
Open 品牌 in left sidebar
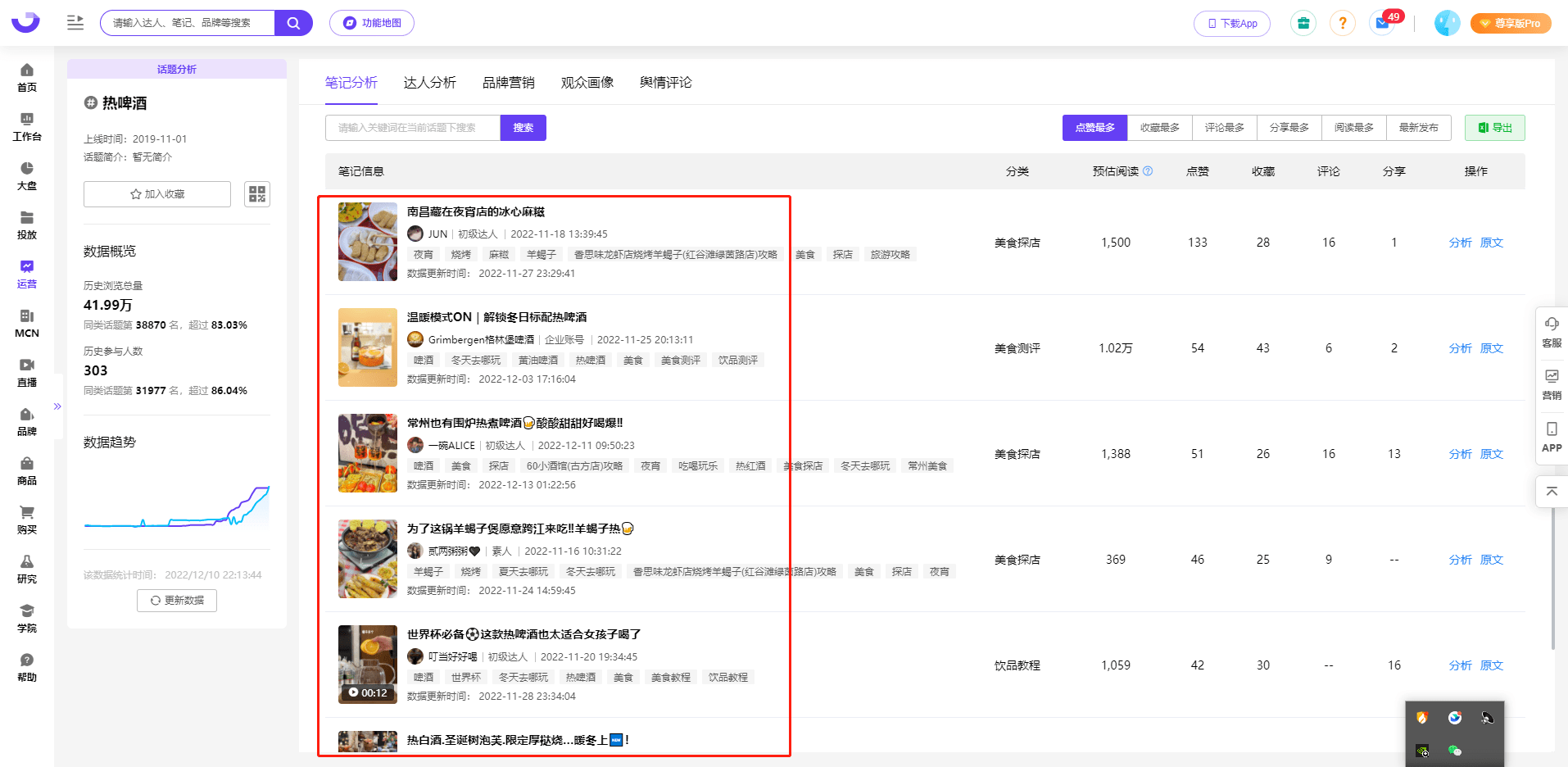[x=27, y=422]
